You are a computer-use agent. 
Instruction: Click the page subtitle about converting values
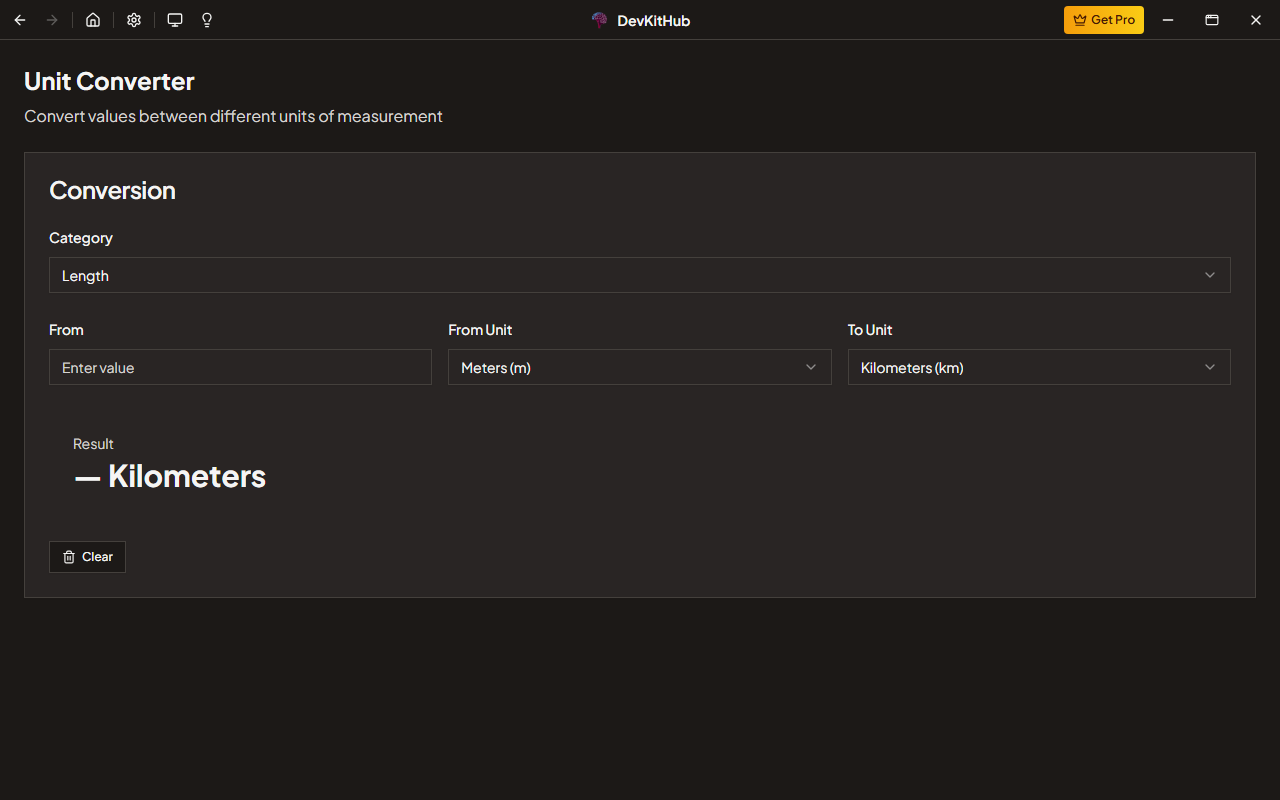coord(233,116)
